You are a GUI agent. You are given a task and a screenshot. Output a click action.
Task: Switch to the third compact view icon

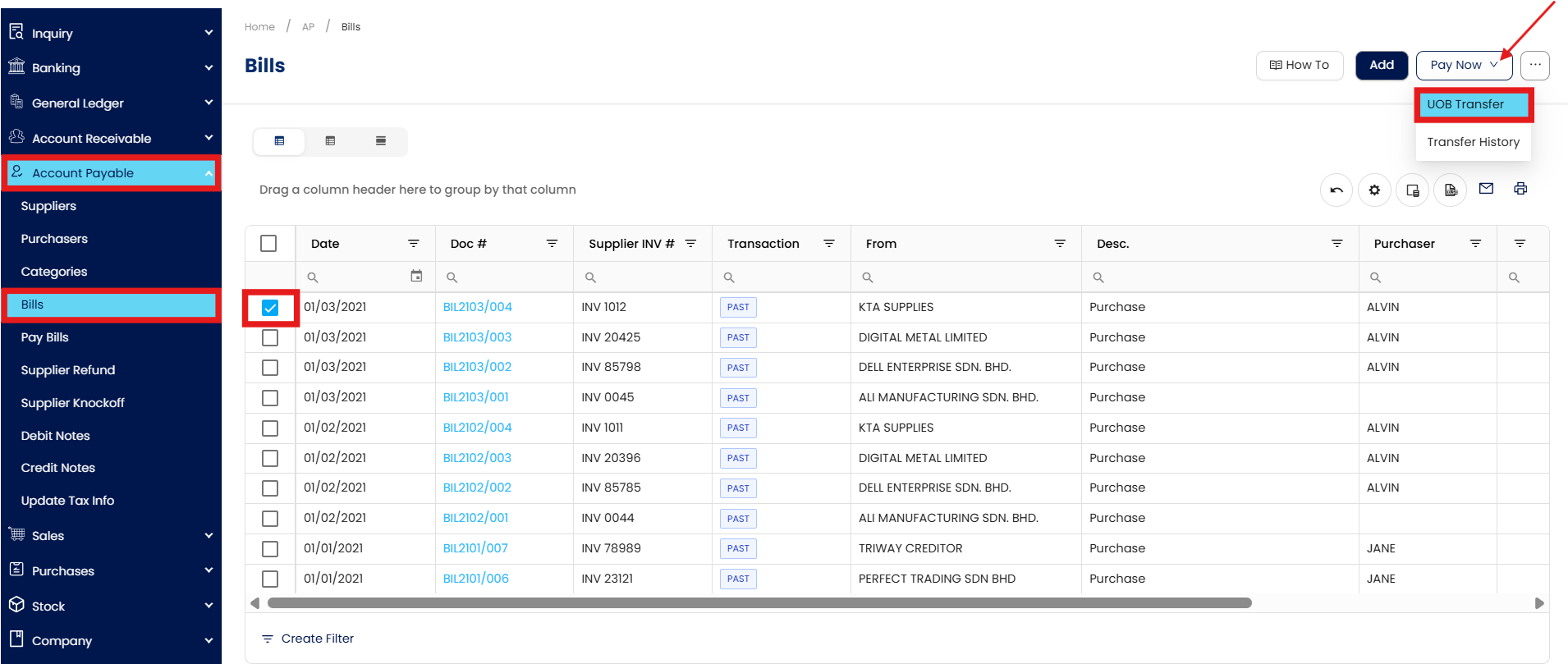coord(381,141)
